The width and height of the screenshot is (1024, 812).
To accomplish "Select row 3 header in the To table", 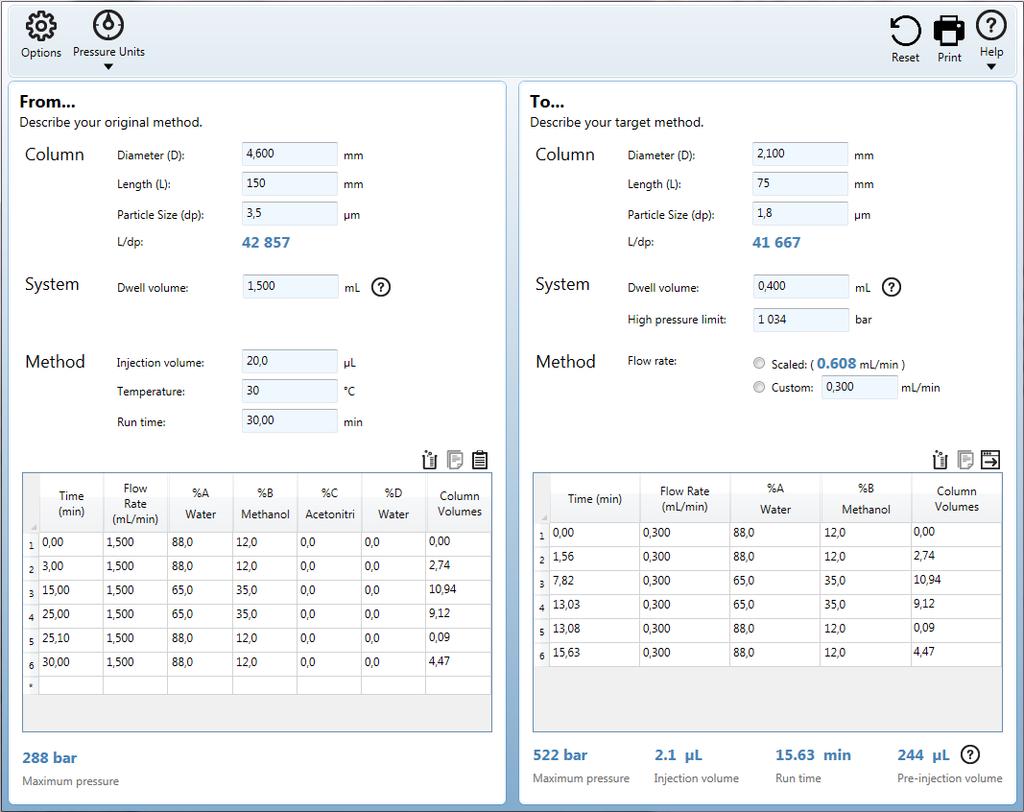I will point(541,582).
